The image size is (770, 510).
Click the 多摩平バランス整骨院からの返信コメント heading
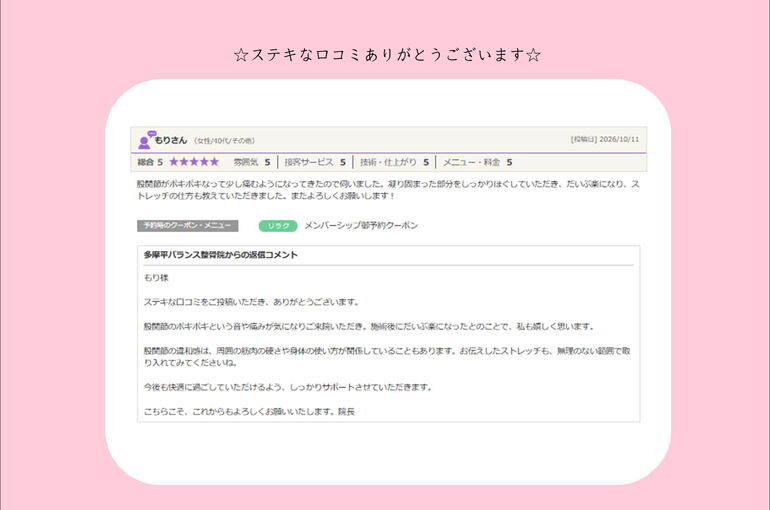[220, 255]
